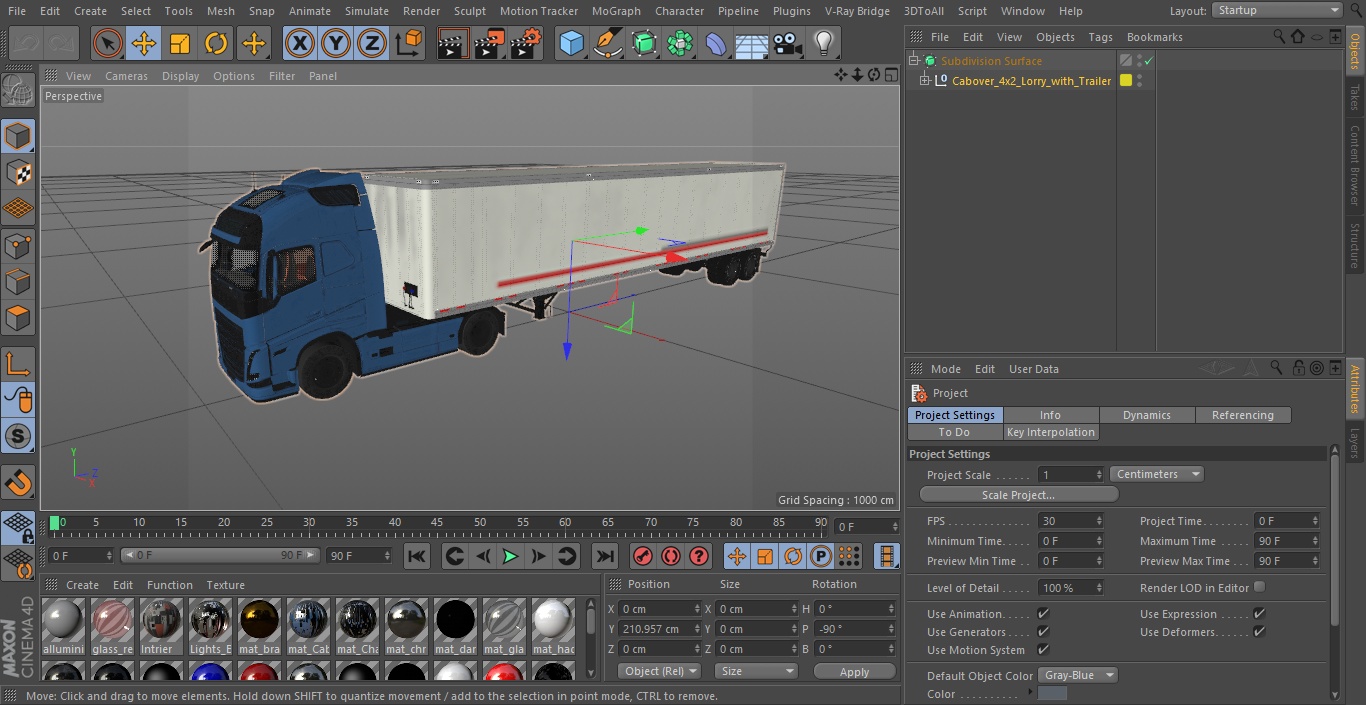1366x705 pixels.
Task: Open Sculpt menu
Action: coord(469,10)
